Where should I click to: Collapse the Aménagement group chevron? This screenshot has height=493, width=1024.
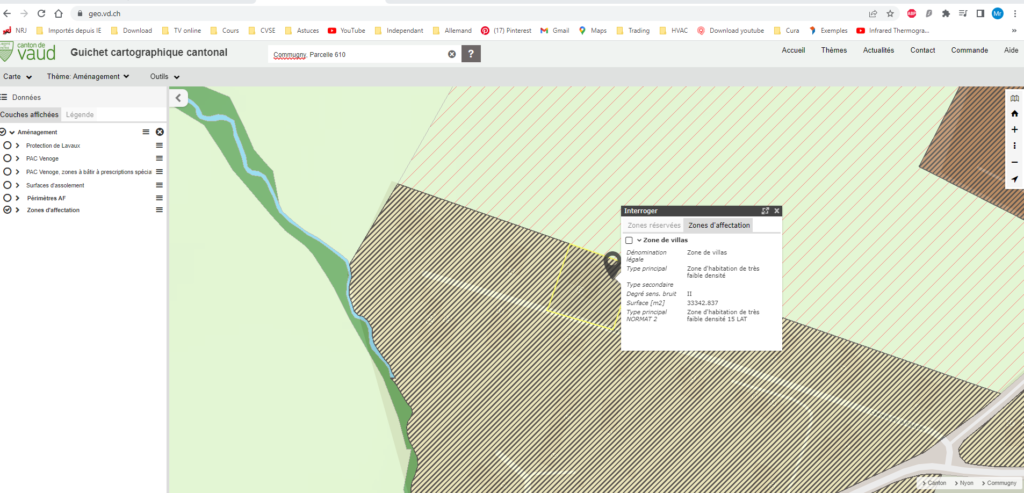[12, 132]
